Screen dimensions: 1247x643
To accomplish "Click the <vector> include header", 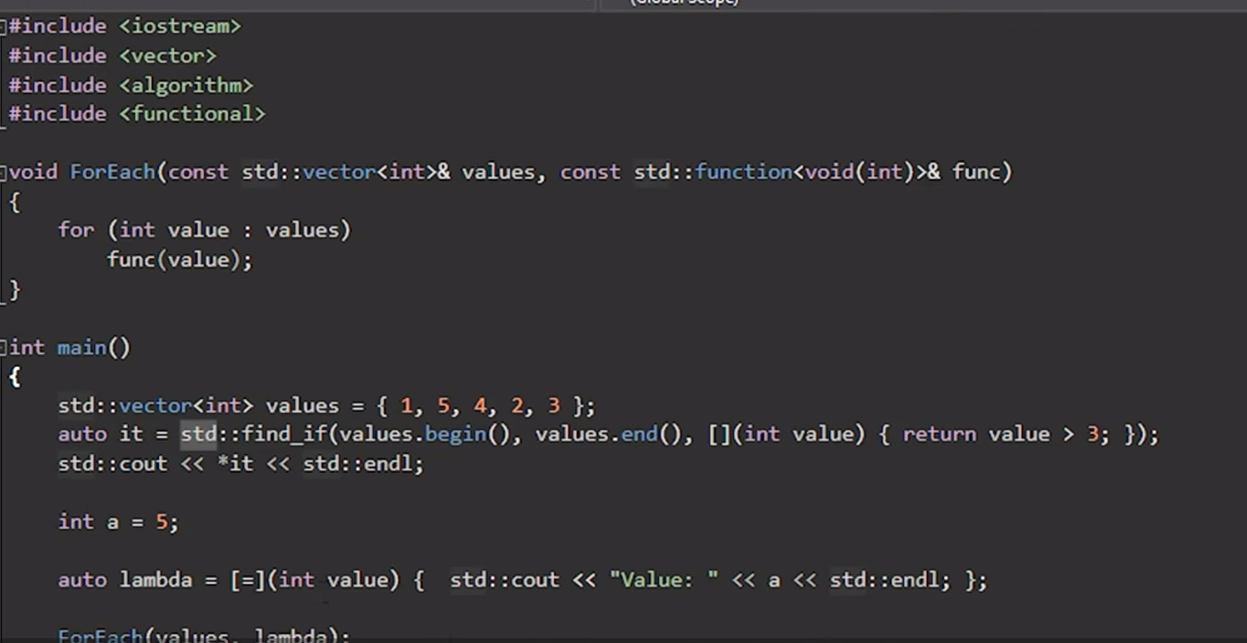I will [x=167, y=56].
